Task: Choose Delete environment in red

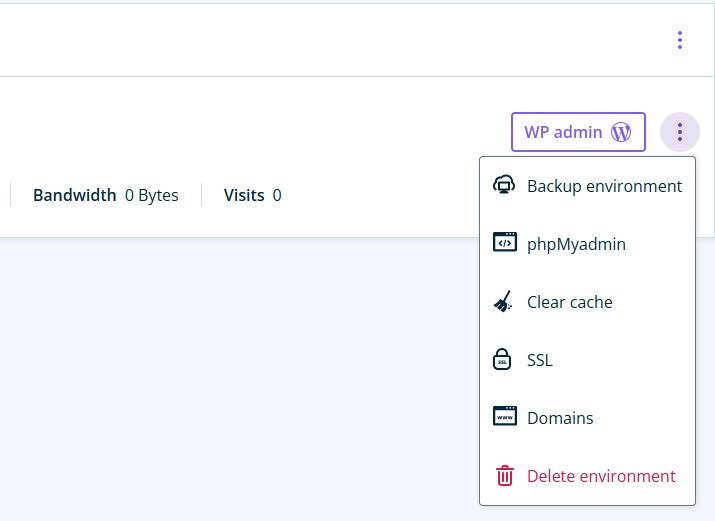Action: [x=587, y=476]
